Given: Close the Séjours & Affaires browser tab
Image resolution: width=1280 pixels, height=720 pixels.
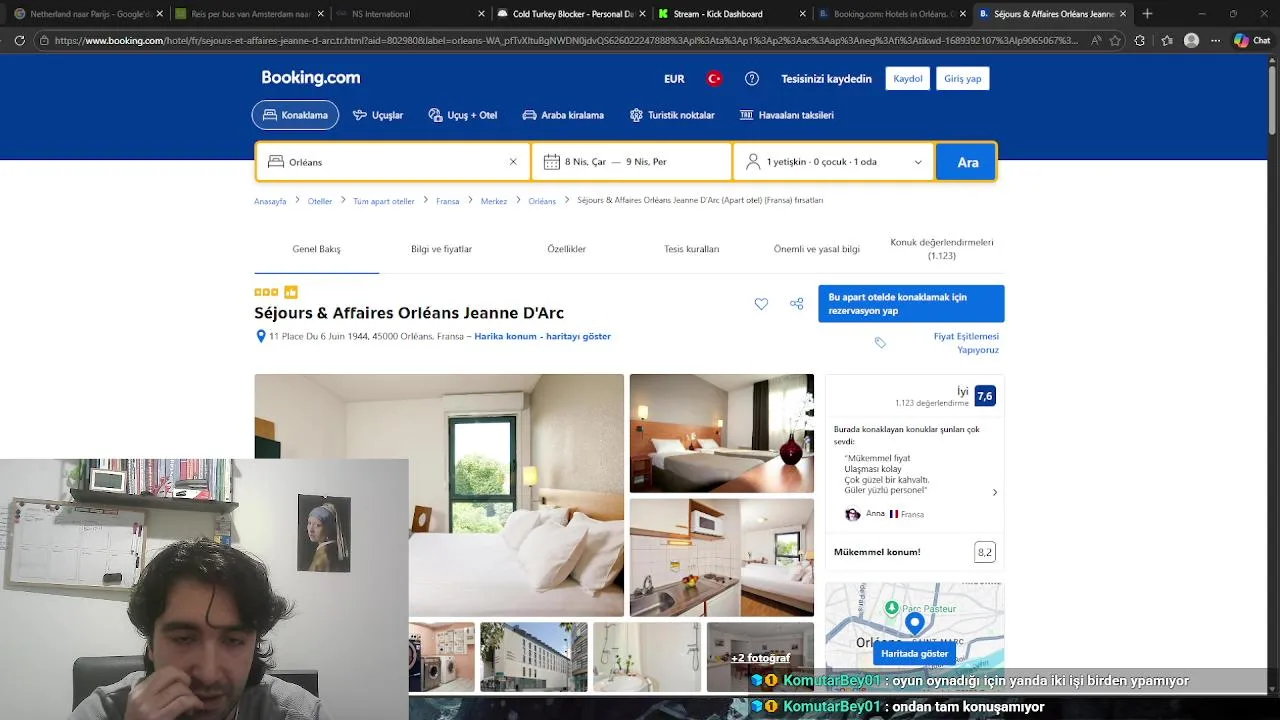Looking at the screenshot, I should click(x=1123, y=14).
